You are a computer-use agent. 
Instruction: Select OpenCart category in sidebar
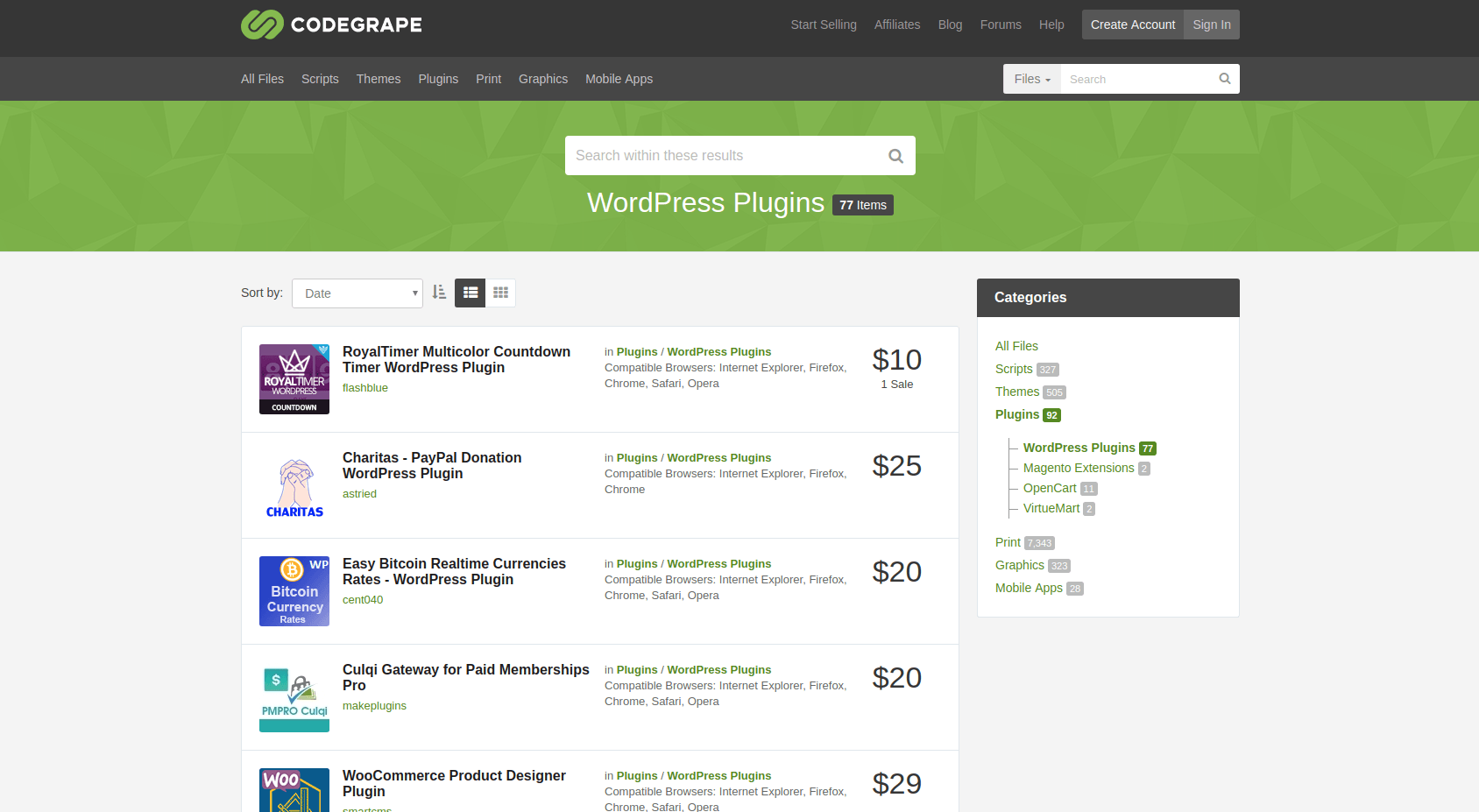(1050, 489)
